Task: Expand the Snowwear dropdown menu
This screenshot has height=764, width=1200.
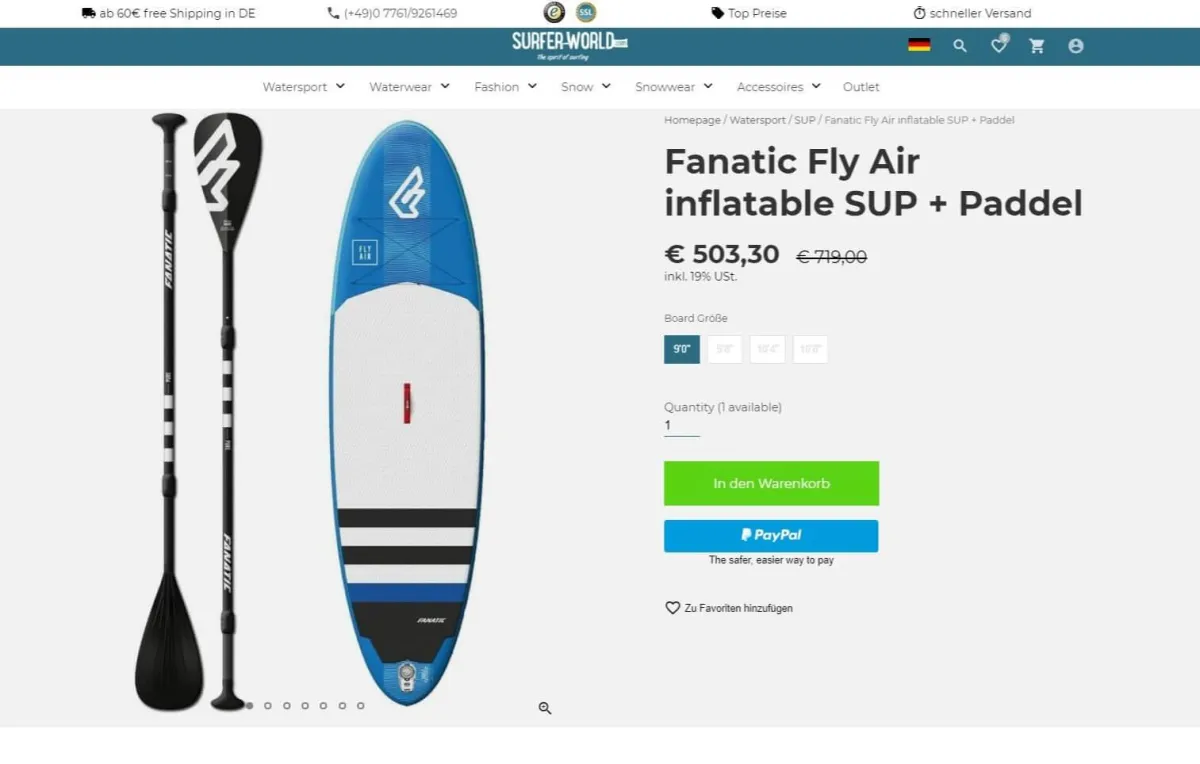Action: click(673, 87)
